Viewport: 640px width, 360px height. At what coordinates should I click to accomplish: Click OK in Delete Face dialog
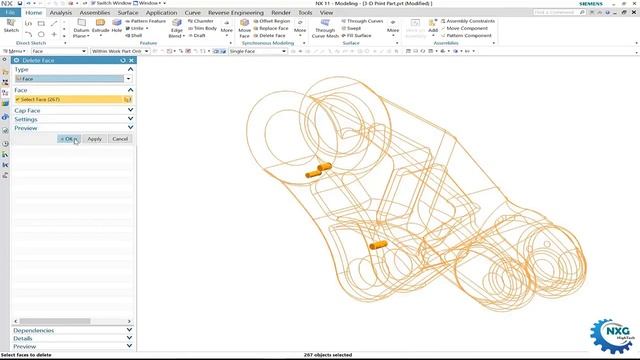pyautogui.click(x=69, y=139)
